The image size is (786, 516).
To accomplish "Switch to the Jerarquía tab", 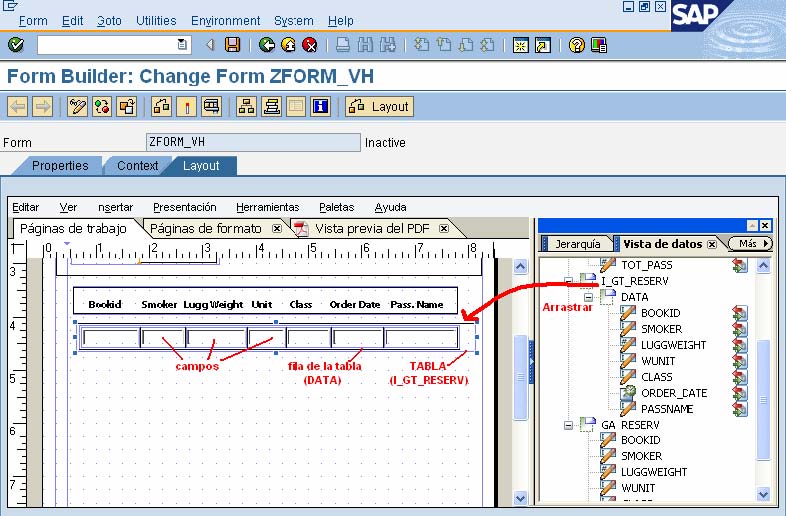I will pos(577,244).
